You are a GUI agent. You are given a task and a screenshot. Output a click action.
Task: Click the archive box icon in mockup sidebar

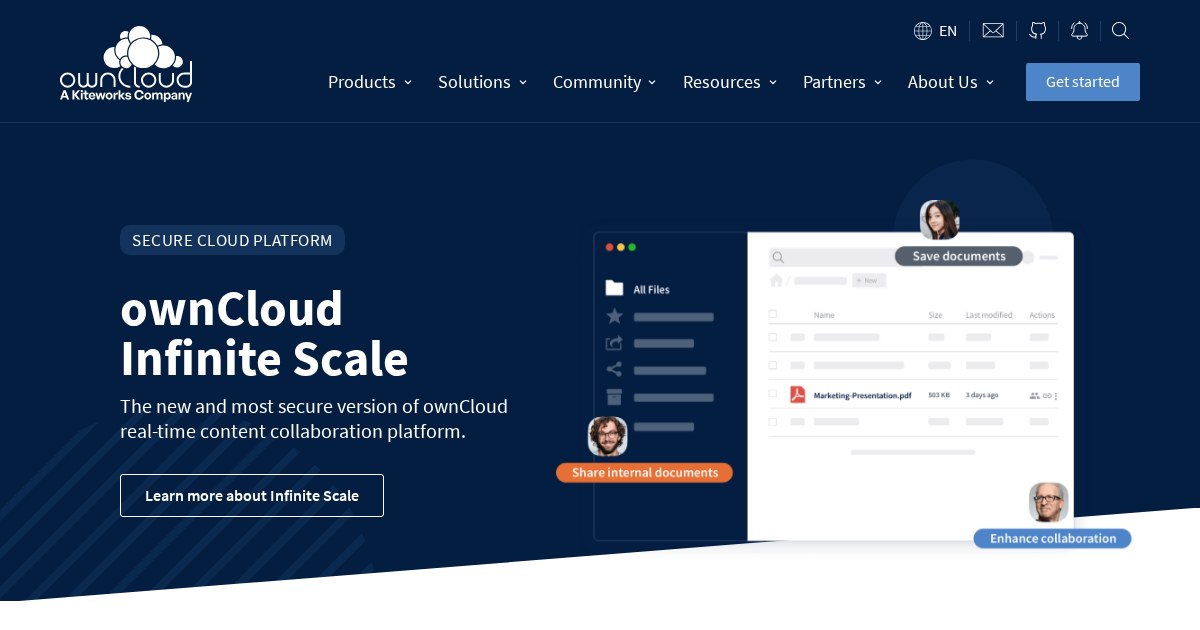click(x=614, y=397)
